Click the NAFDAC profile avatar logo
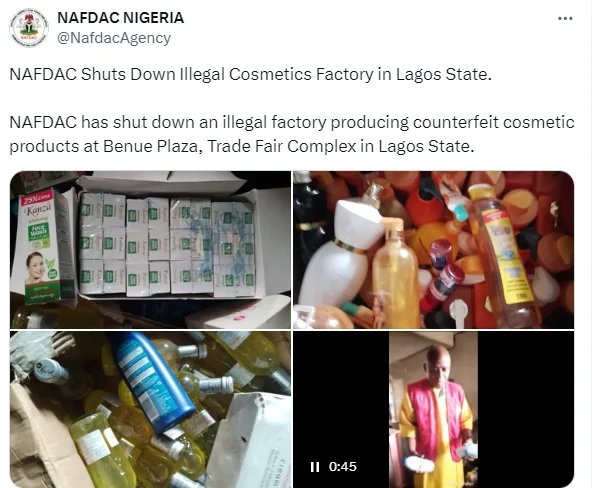This screenshot has width=596, height=488. (x=29, y=28)
